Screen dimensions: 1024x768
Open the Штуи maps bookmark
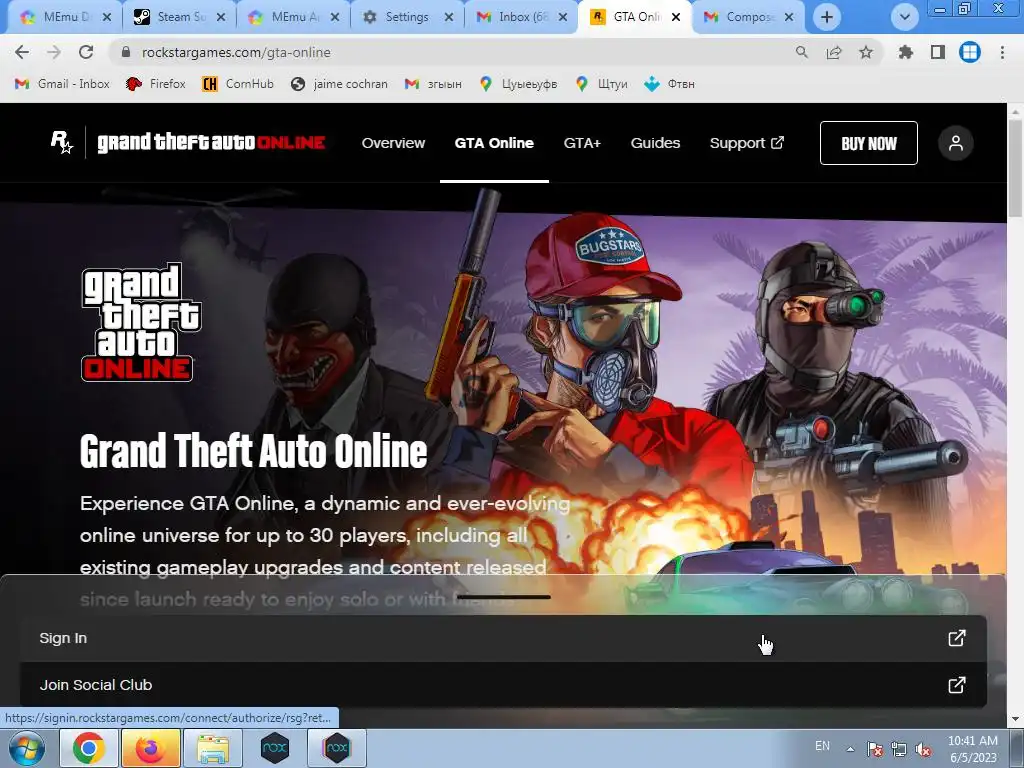point(601,84)
